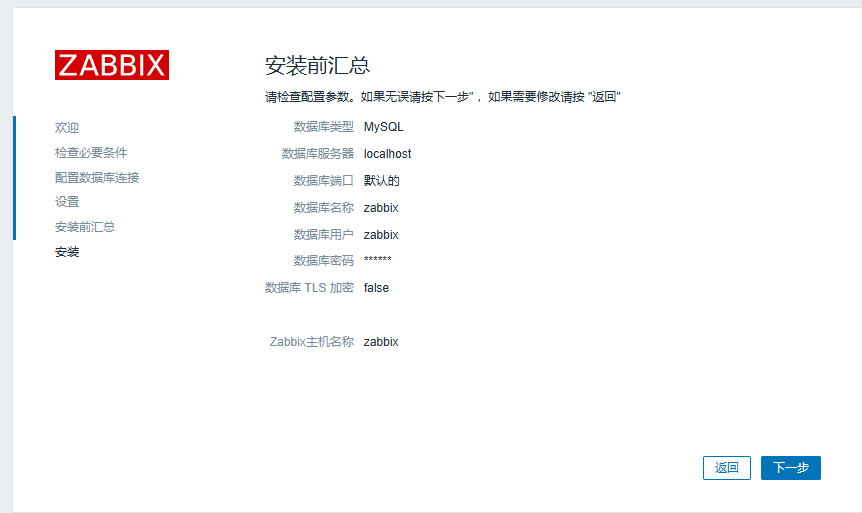Select the 安装 step in sidebar
Screen dimensions: 862x513
[67, 252]
